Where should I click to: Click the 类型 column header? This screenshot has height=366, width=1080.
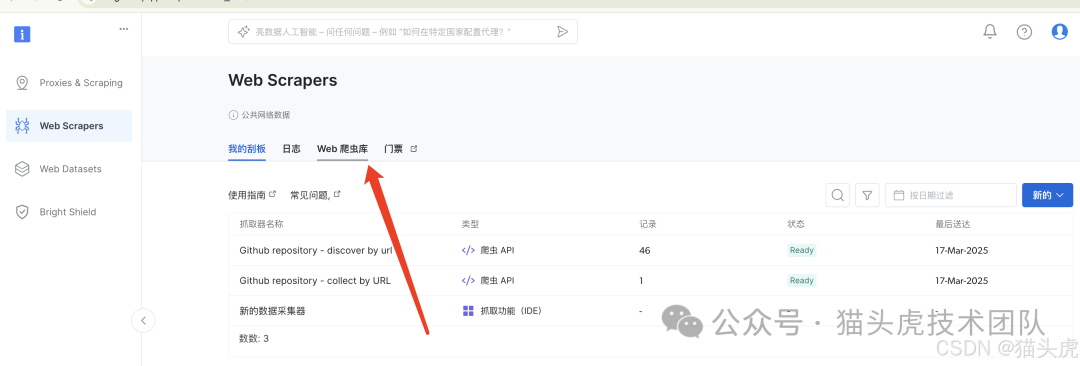[x=470, y=224]
